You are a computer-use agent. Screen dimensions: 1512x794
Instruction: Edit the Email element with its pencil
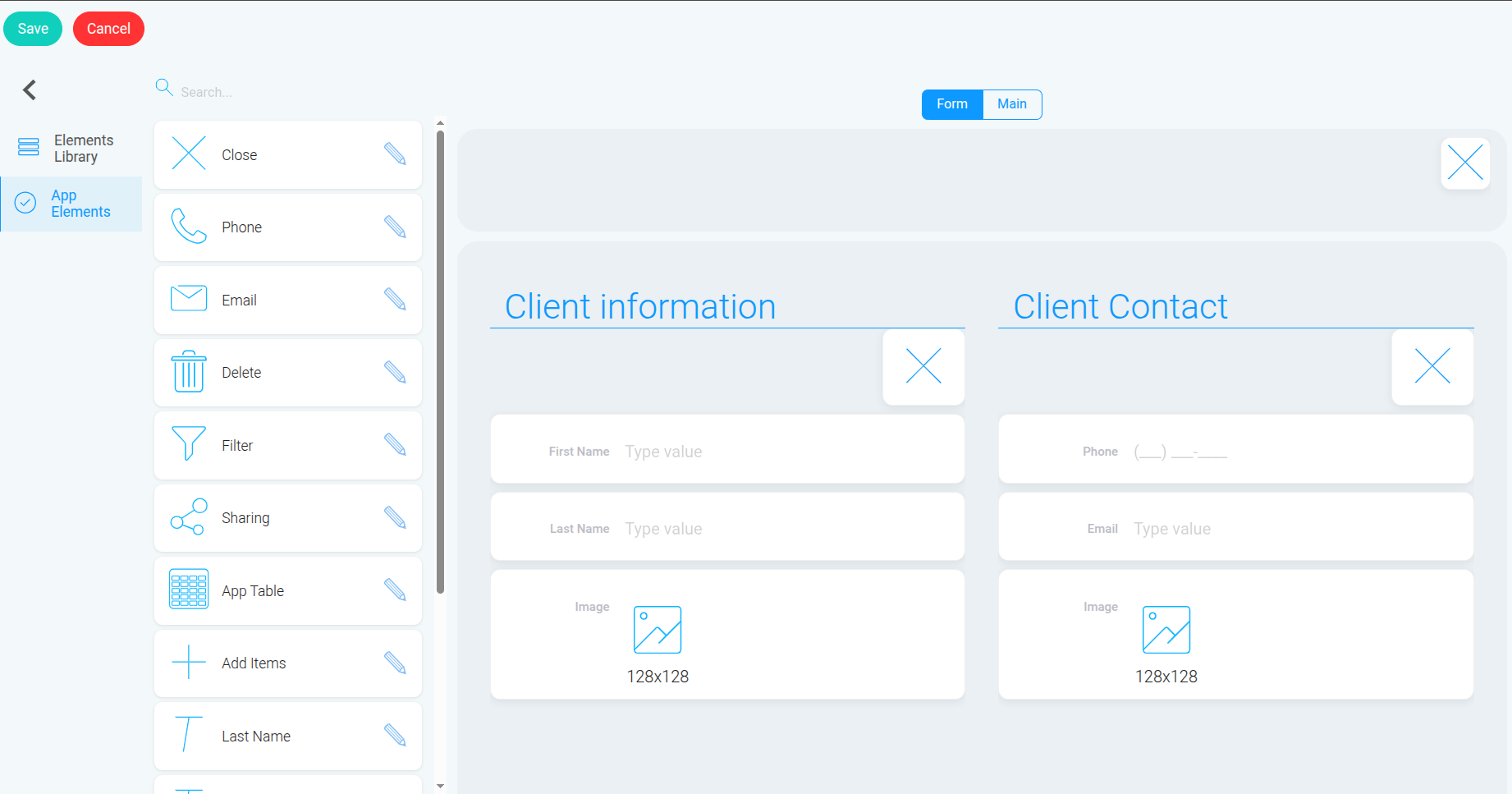point(395,299)
